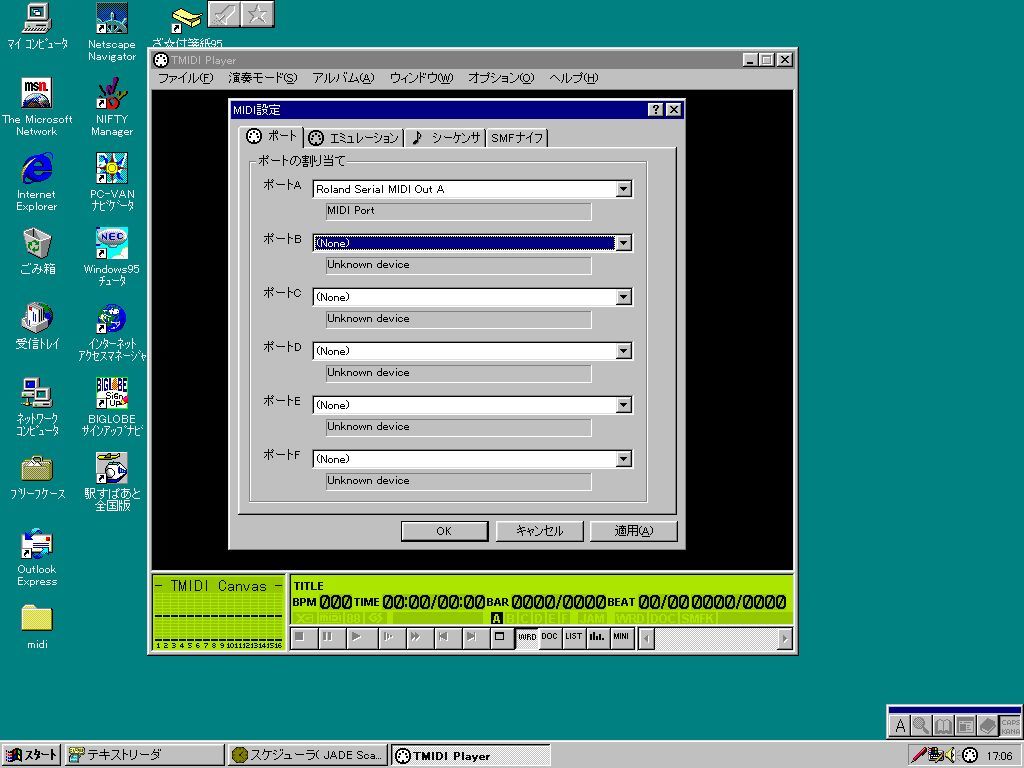Switch to the SMFナイフ tab

(x=517, y=138)
